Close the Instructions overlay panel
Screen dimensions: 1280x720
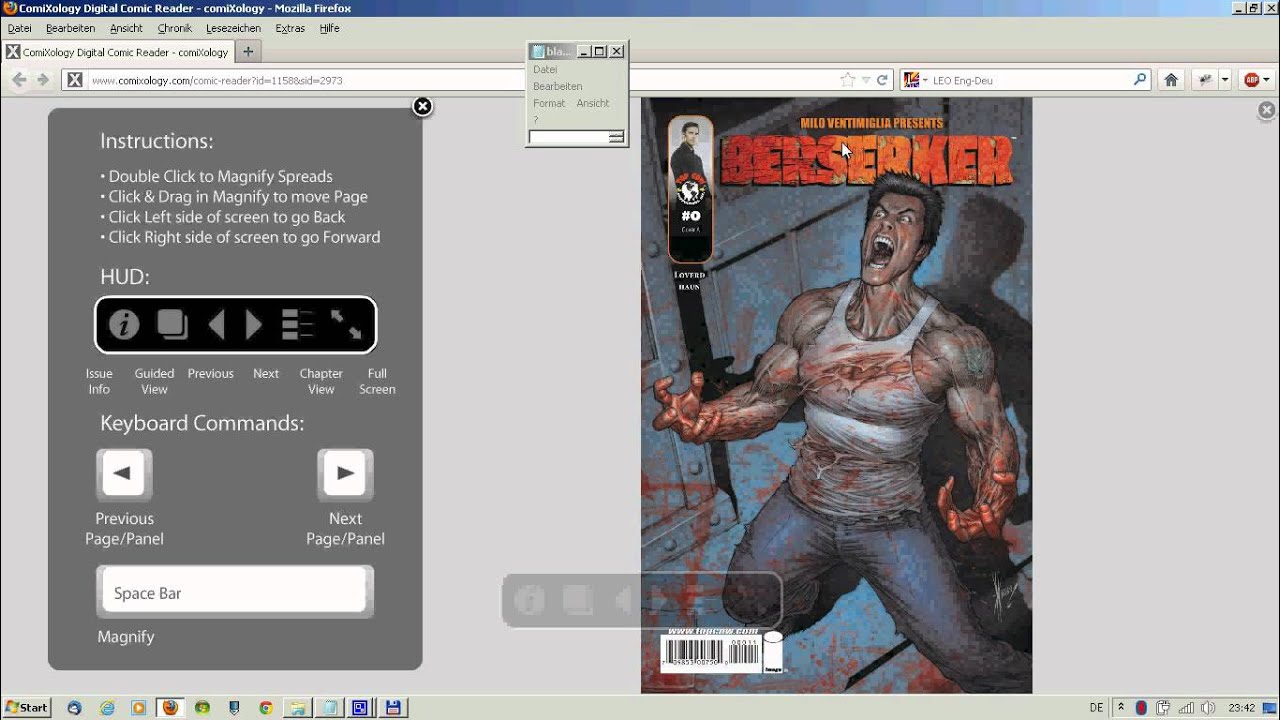[x=422, y=106]
